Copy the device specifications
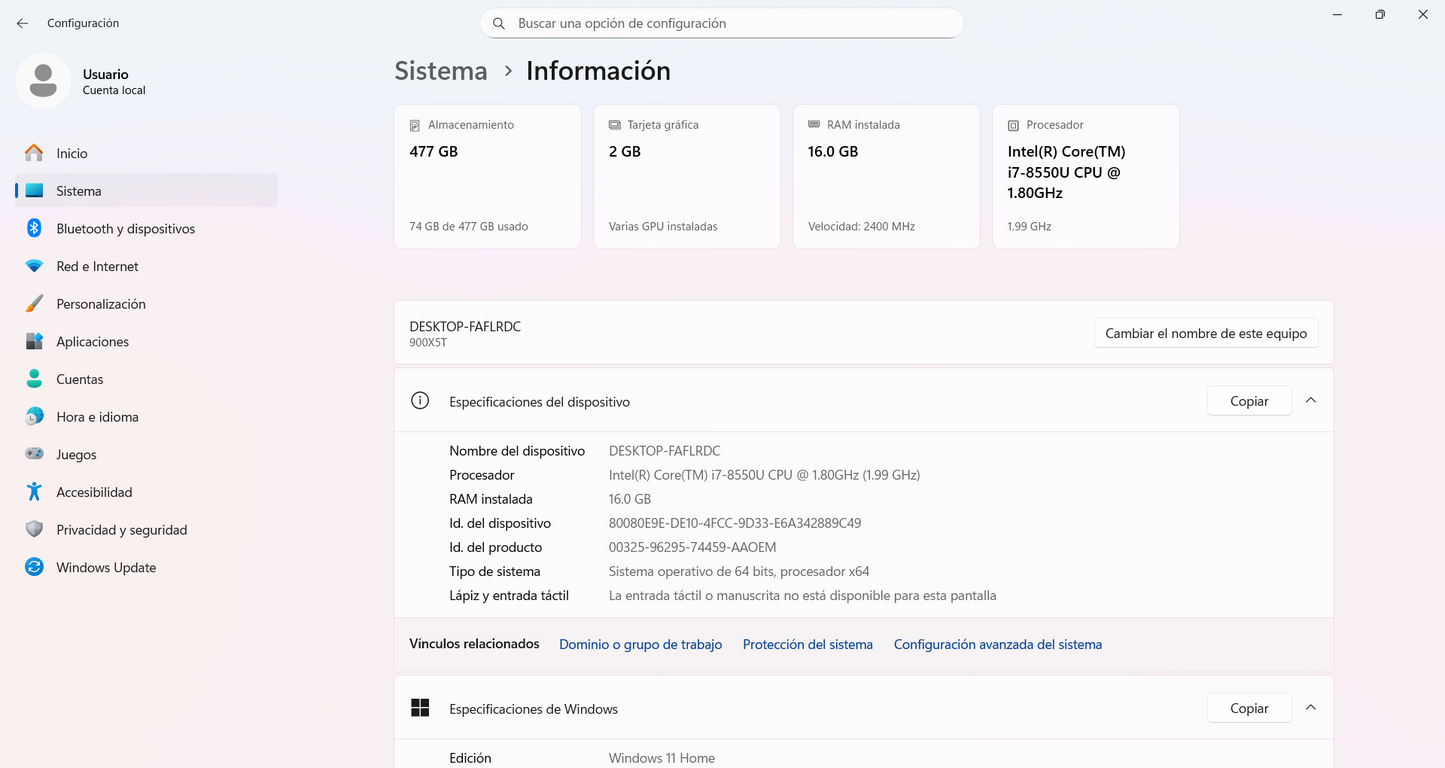 point(1248,401)
